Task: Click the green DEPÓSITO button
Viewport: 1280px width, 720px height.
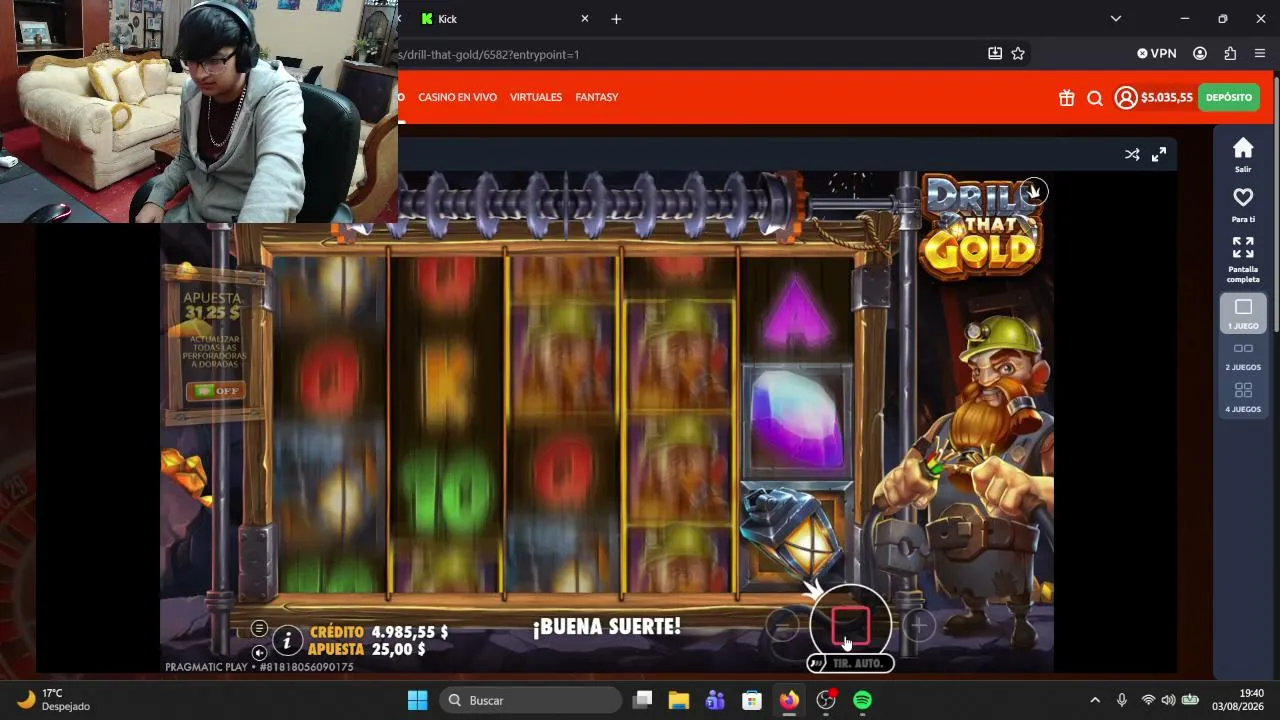Action: point(1229,97)
